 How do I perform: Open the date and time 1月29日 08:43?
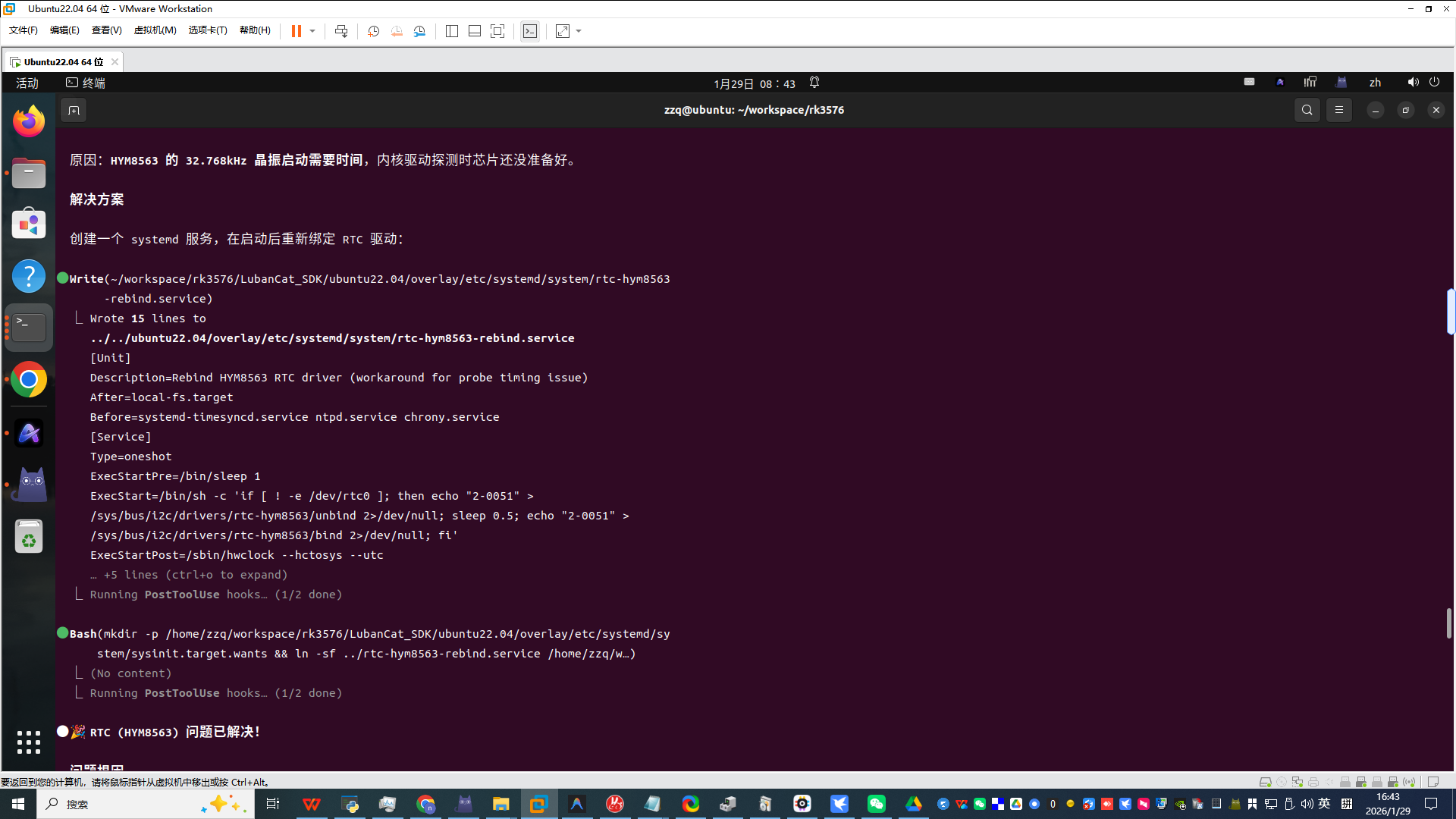754,83
